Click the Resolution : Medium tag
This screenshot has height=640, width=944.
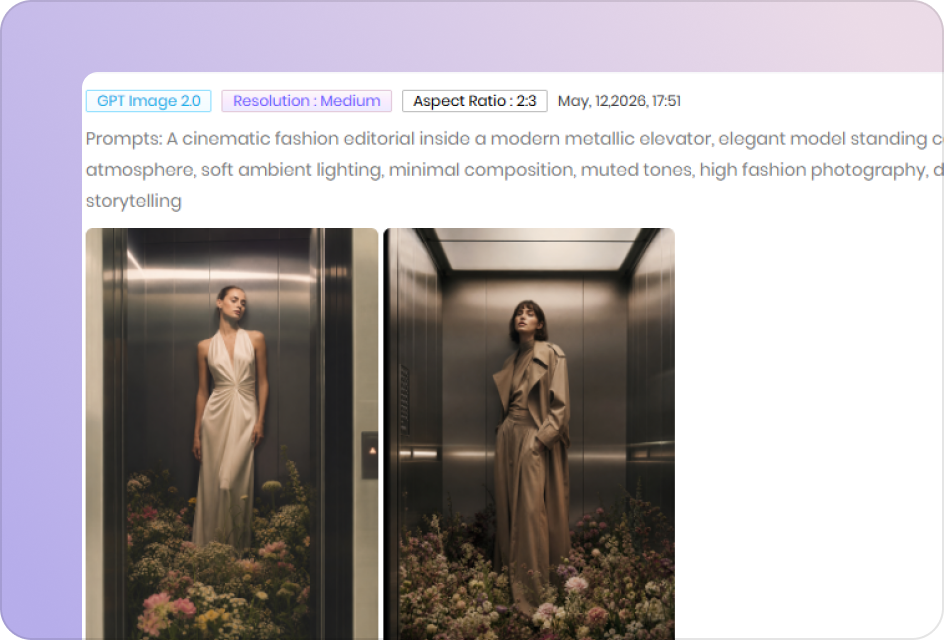(306, 101)
